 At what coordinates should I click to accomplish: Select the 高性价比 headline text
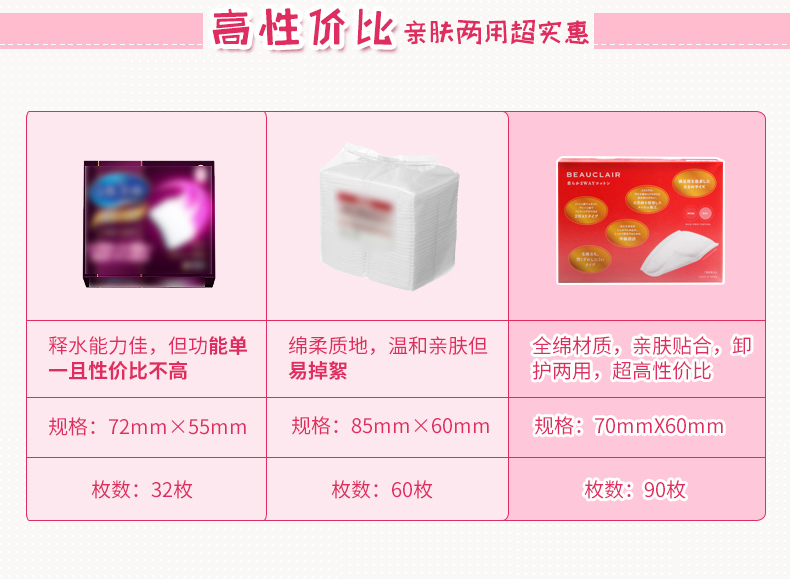302,29
